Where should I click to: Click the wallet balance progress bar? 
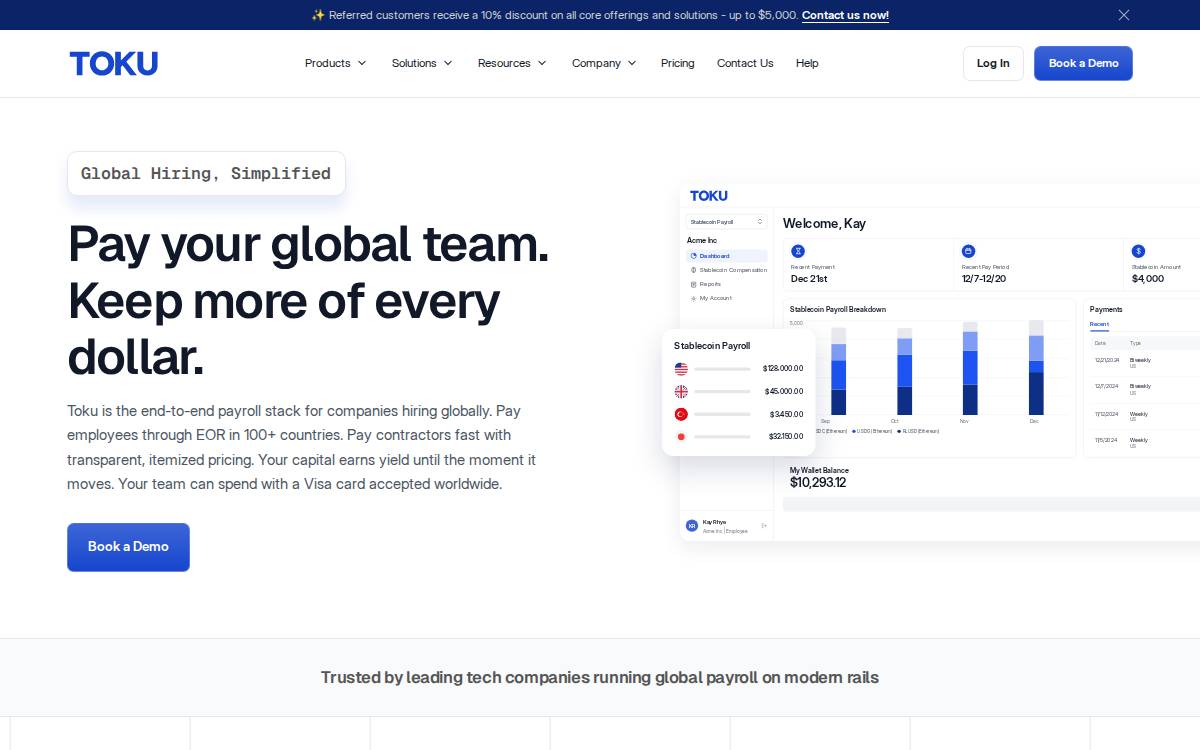[991, 504]
